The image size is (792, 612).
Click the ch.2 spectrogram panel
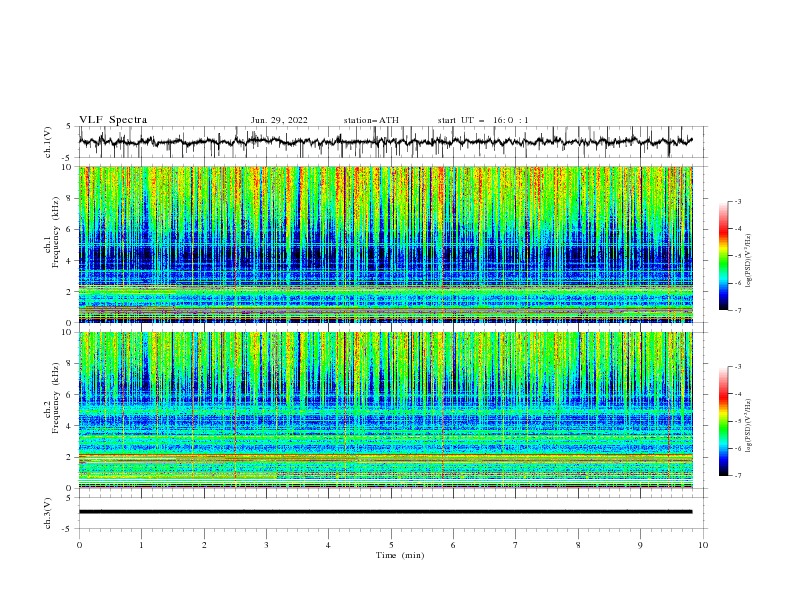(x=386, y=410)
